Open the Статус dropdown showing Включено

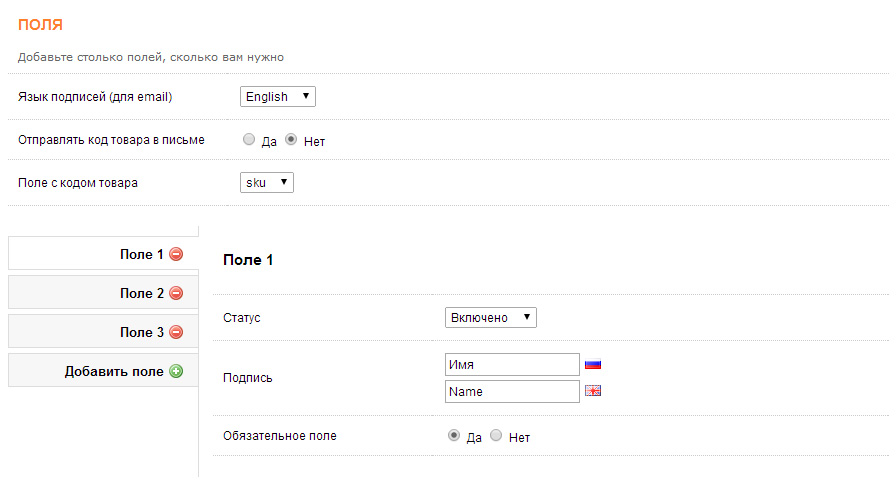click(x=490, y=317)
